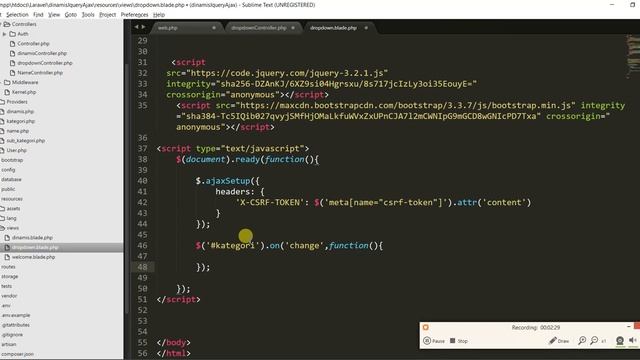640x360 pixels.
Task: Pause the screen recording
Action: pos(433,341)
